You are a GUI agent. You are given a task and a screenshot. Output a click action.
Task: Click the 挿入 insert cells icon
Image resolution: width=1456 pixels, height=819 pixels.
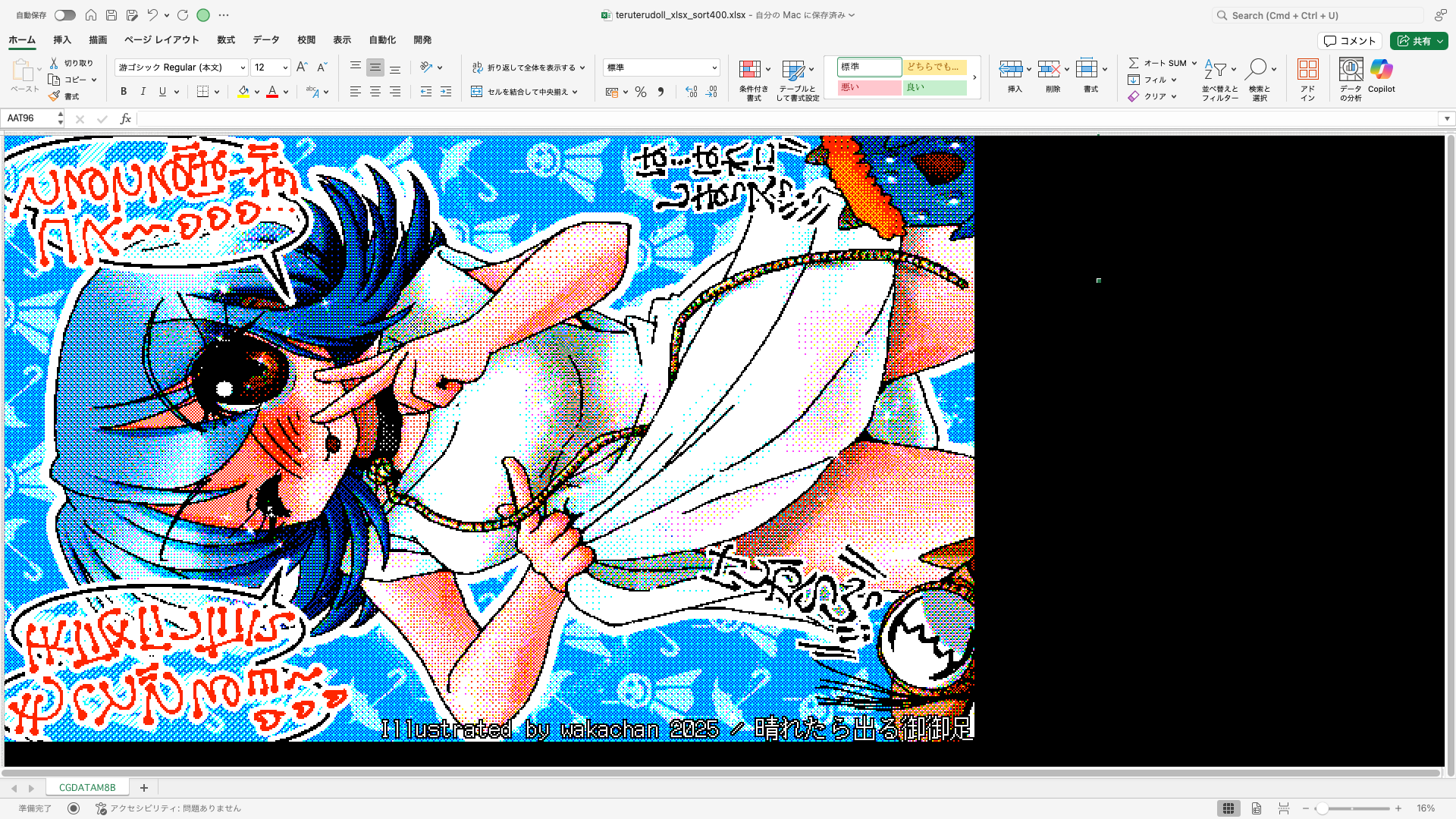coord(1010,69)
